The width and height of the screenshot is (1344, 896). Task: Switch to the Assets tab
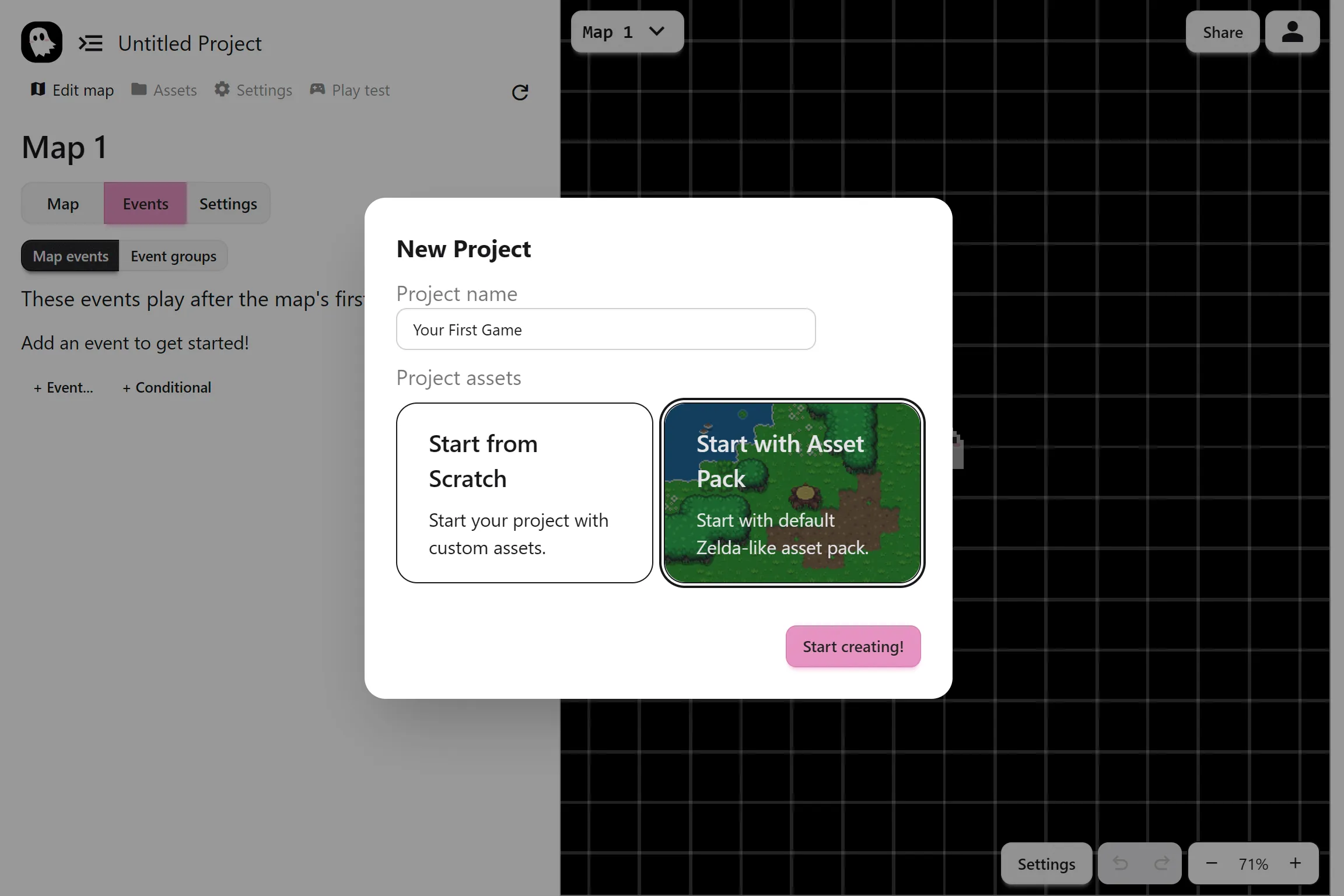tap(164, 90)
